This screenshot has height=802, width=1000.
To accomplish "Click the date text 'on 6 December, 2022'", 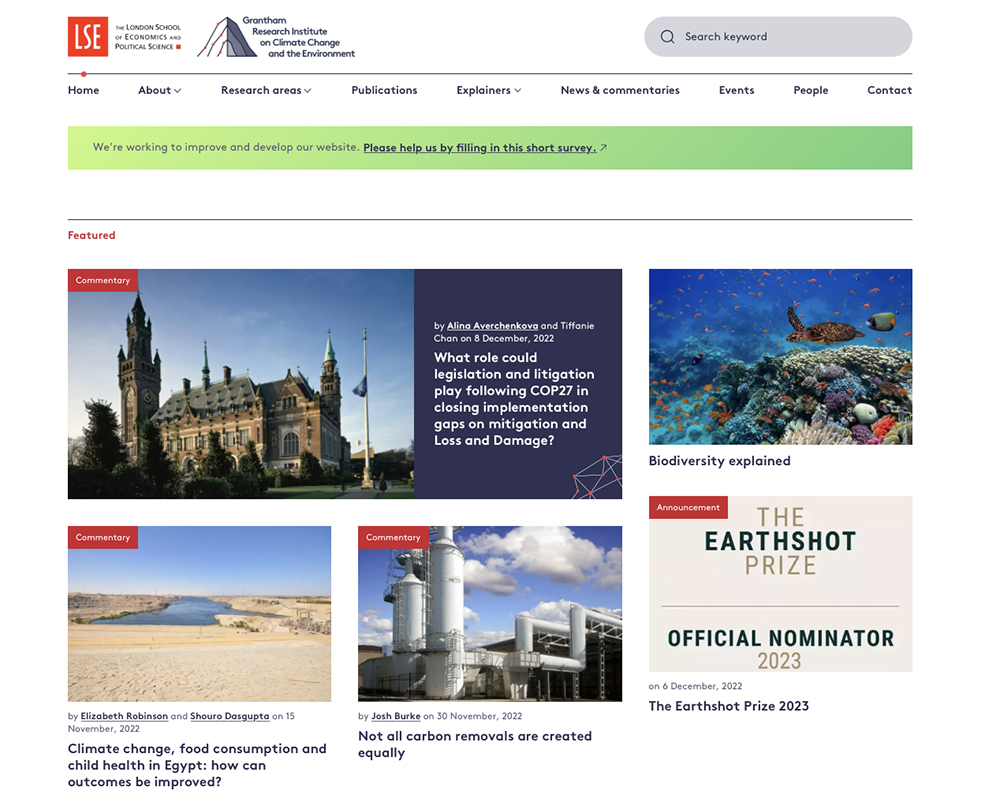I will tap(695, 687).
